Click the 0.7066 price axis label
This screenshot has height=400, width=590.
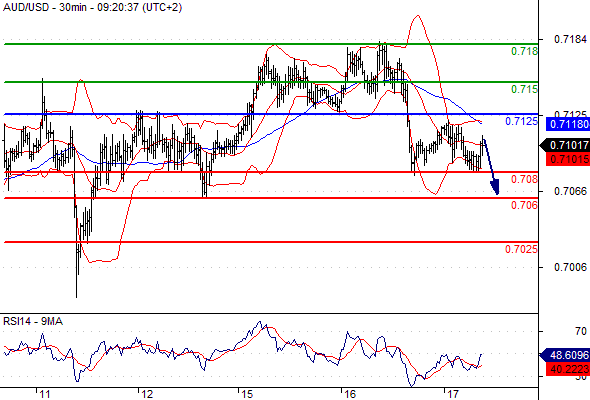click(570, 192)
